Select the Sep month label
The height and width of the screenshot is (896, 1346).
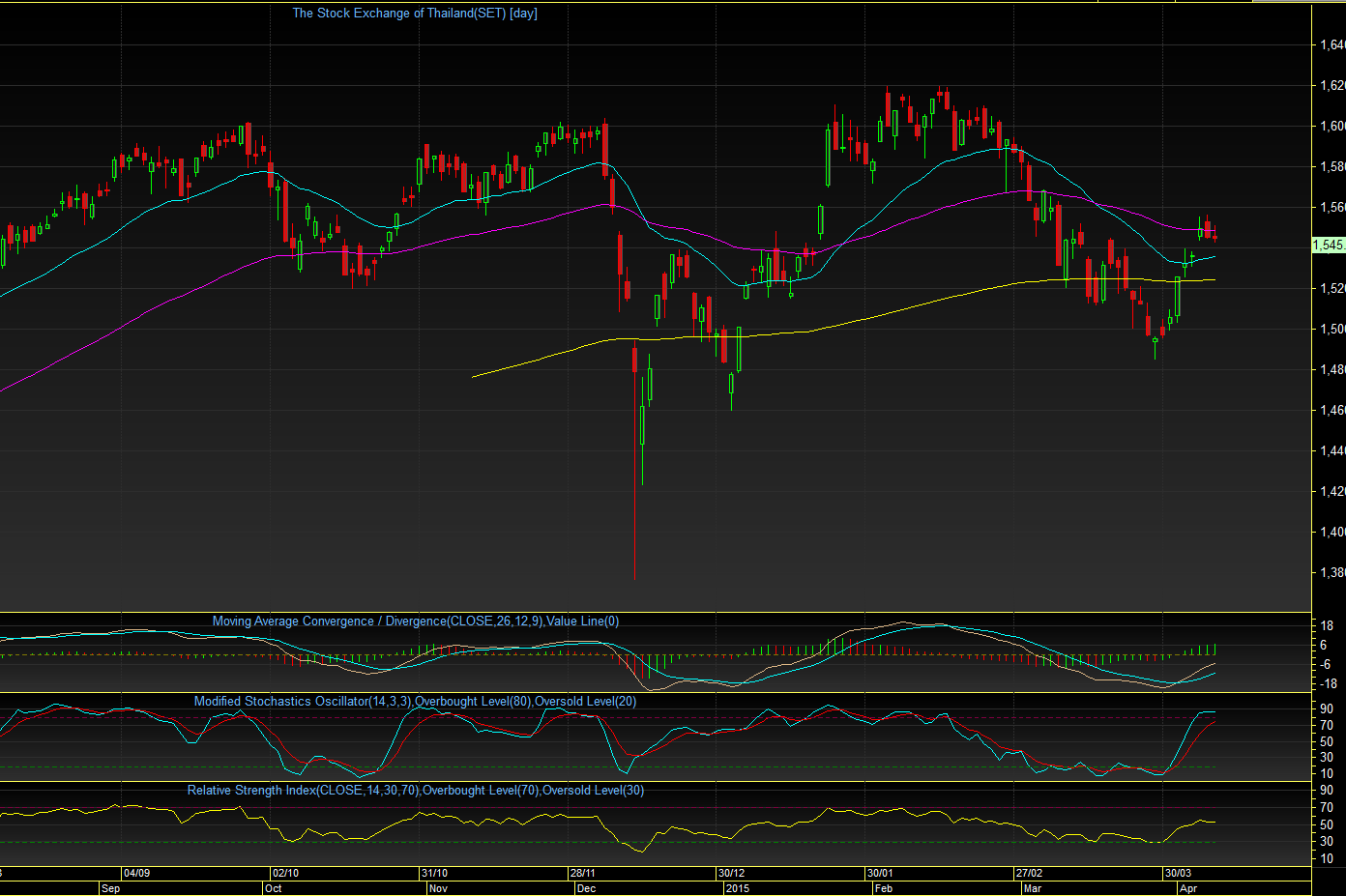coord(111,888)
